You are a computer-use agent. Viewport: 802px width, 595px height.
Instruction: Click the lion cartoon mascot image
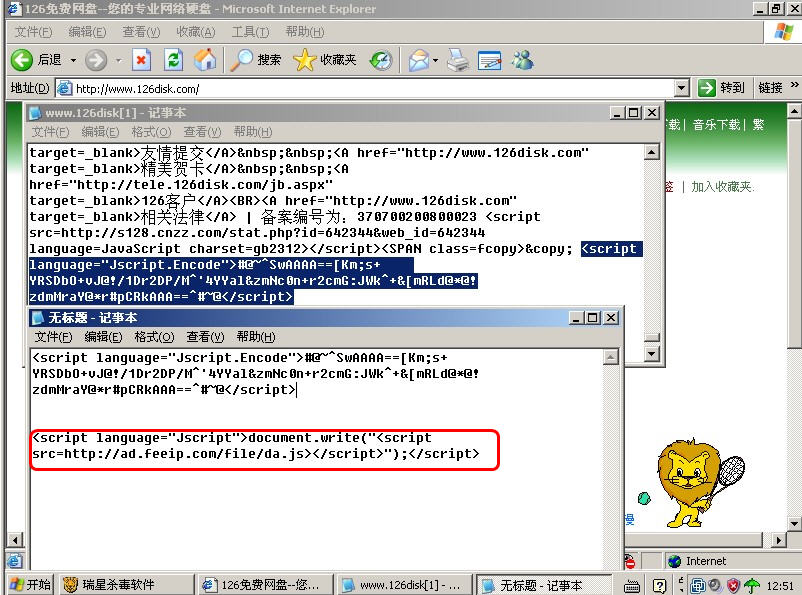699,483
